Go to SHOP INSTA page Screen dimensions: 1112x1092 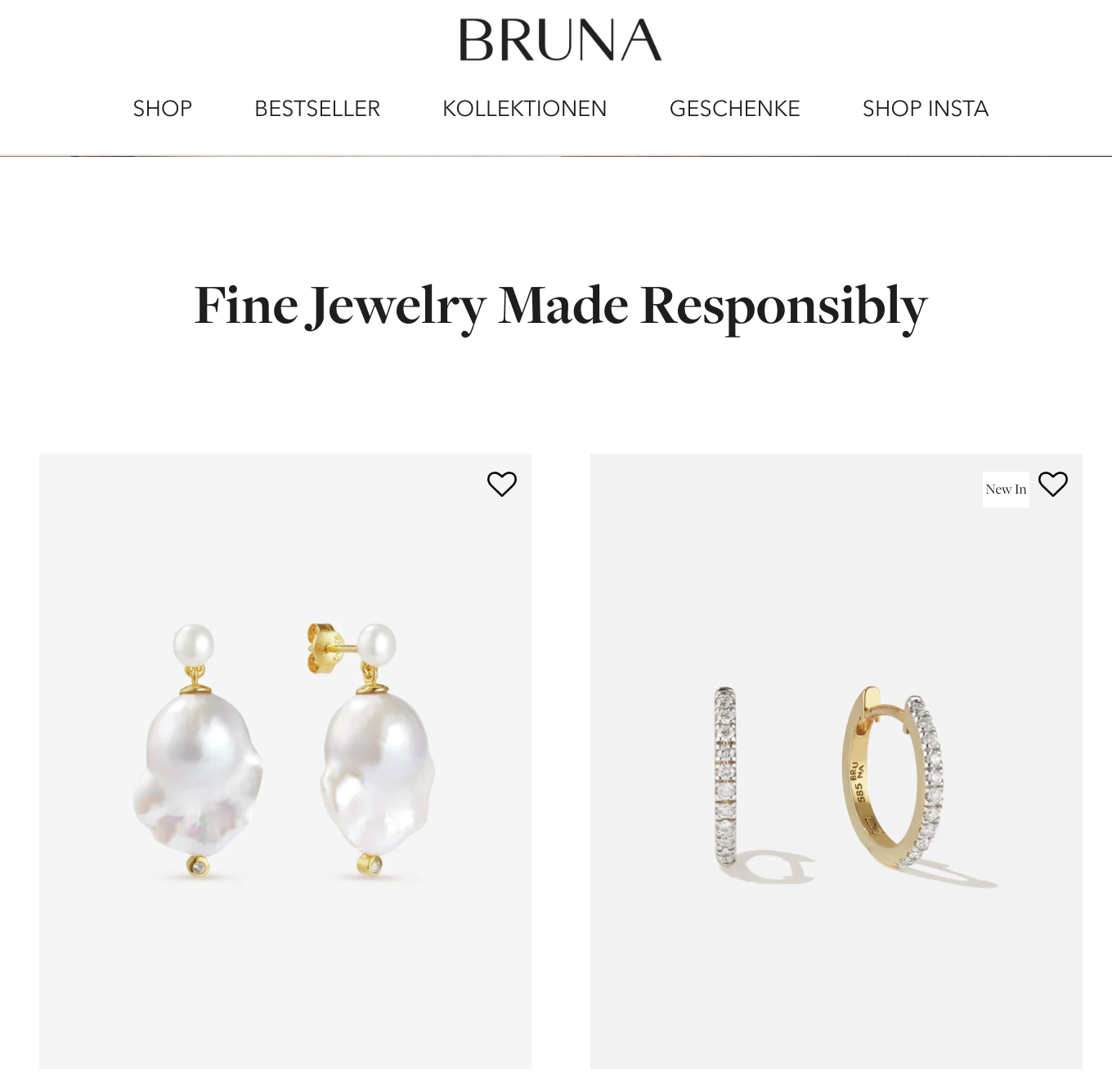pos(926,109)
